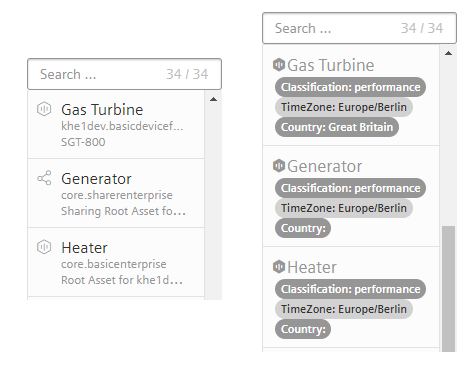This screenshot has width=474, height=365.
Task: Click filled hexagon icon of Heater in right list
Action: [279, 267]
